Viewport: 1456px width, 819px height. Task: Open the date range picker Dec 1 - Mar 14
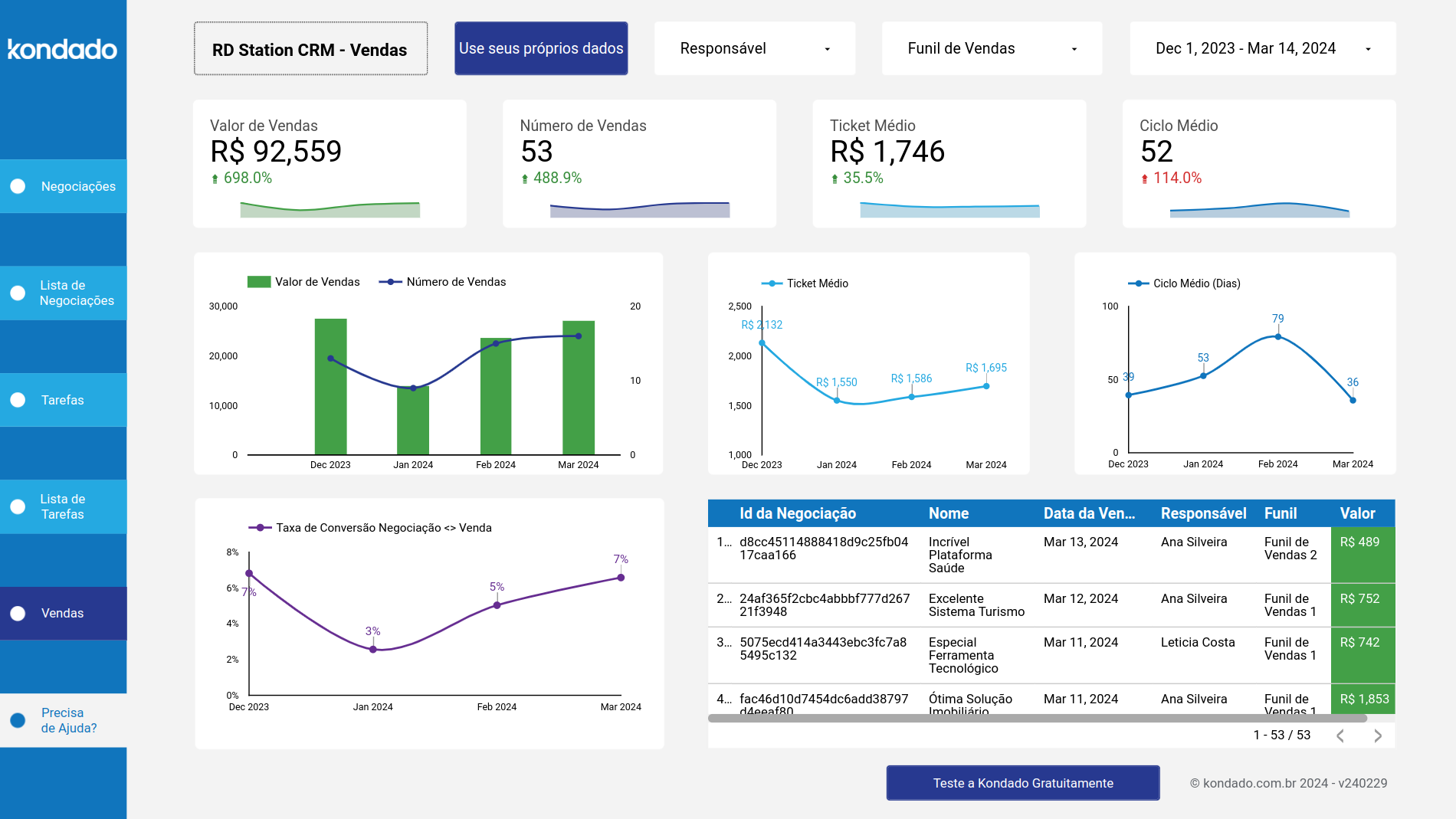tap(1261, 48)
